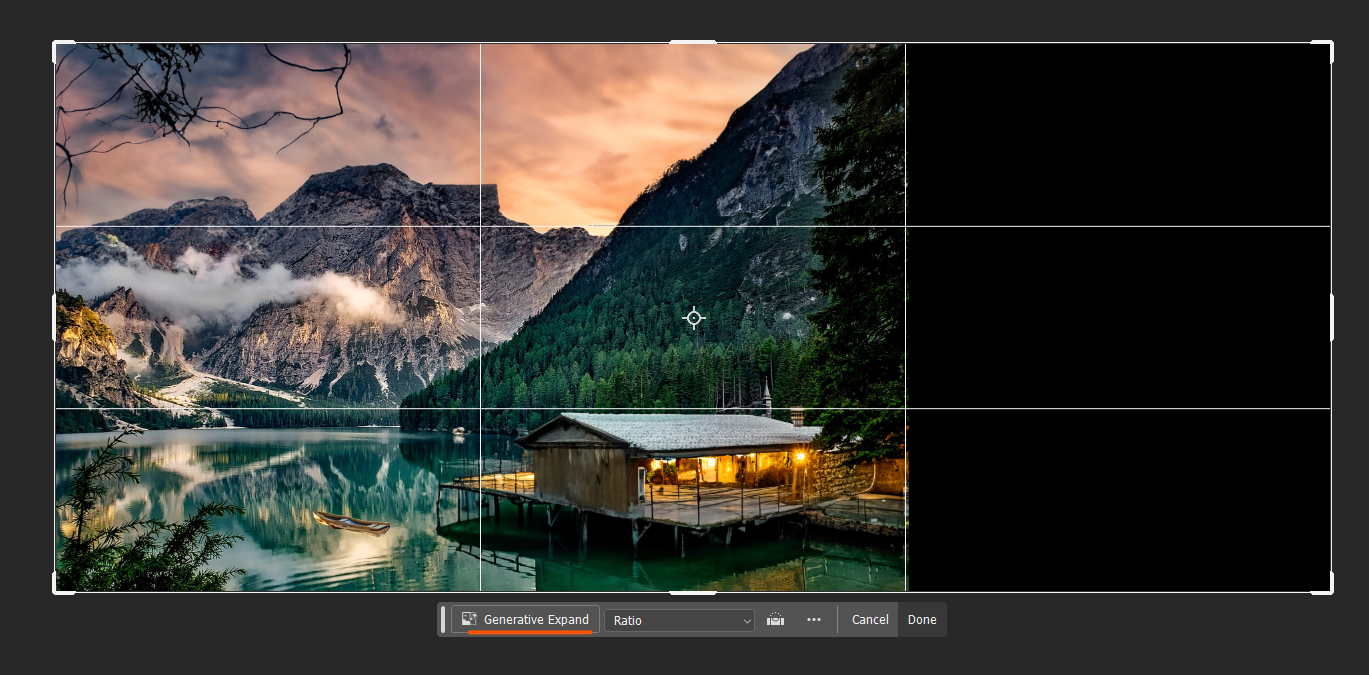Click the Generative Expand button
1369x675 pixels.
525,619
